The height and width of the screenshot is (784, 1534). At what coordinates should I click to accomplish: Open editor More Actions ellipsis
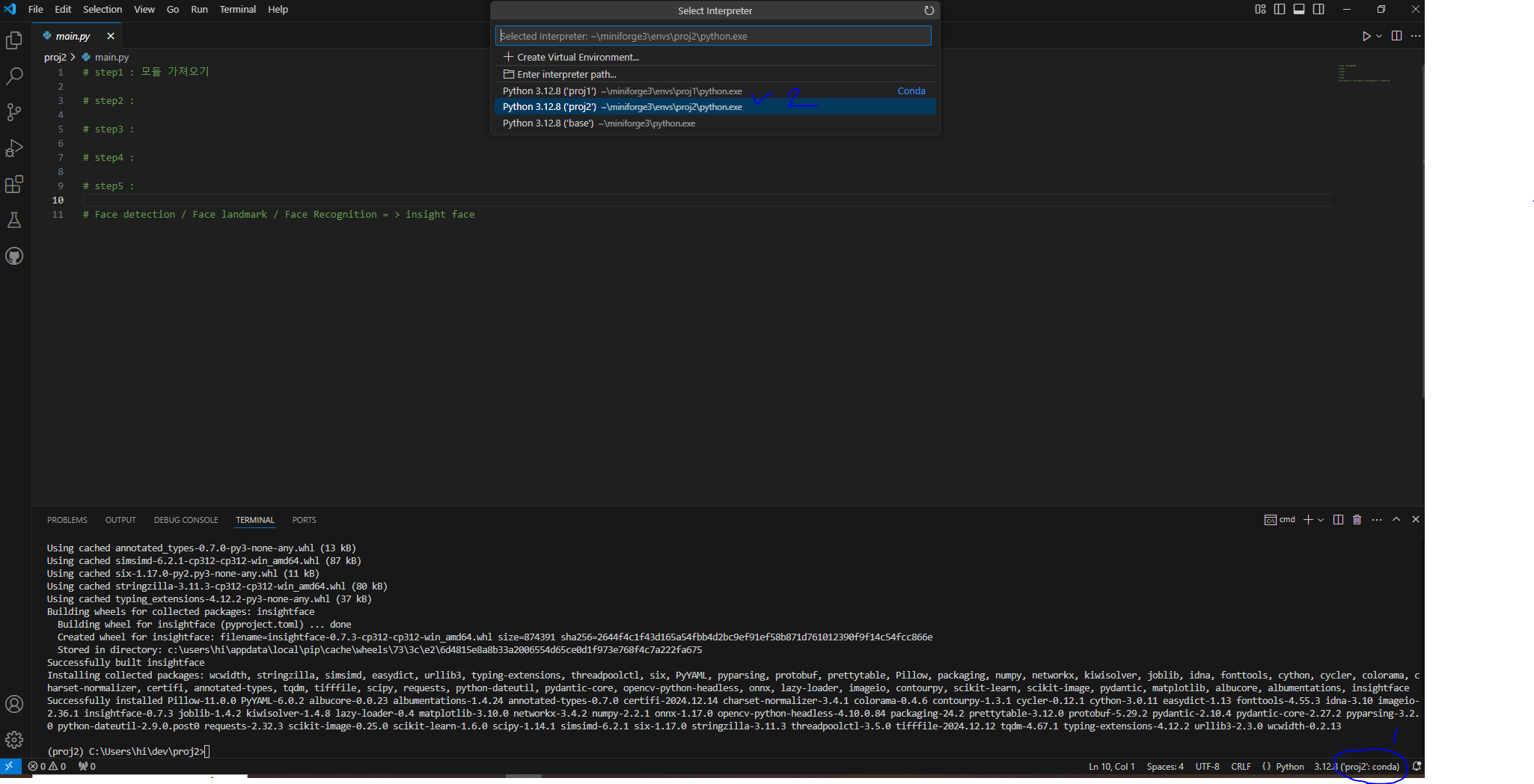[x=1416, y=36]
